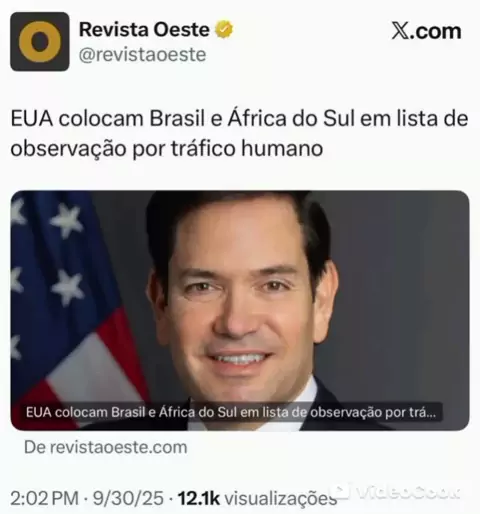Open the Revista Oeste display name

[144, 29]
